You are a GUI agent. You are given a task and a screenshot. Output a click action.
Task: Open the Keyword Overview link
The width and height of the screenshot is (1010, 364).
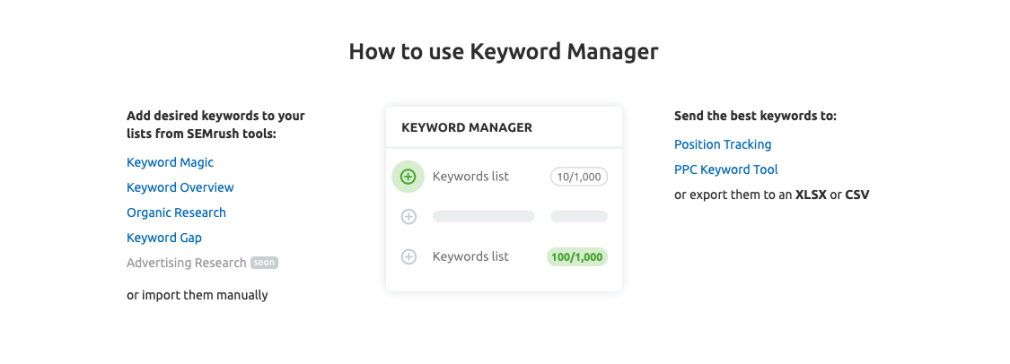pyautogui.click(x=180, y=187)
